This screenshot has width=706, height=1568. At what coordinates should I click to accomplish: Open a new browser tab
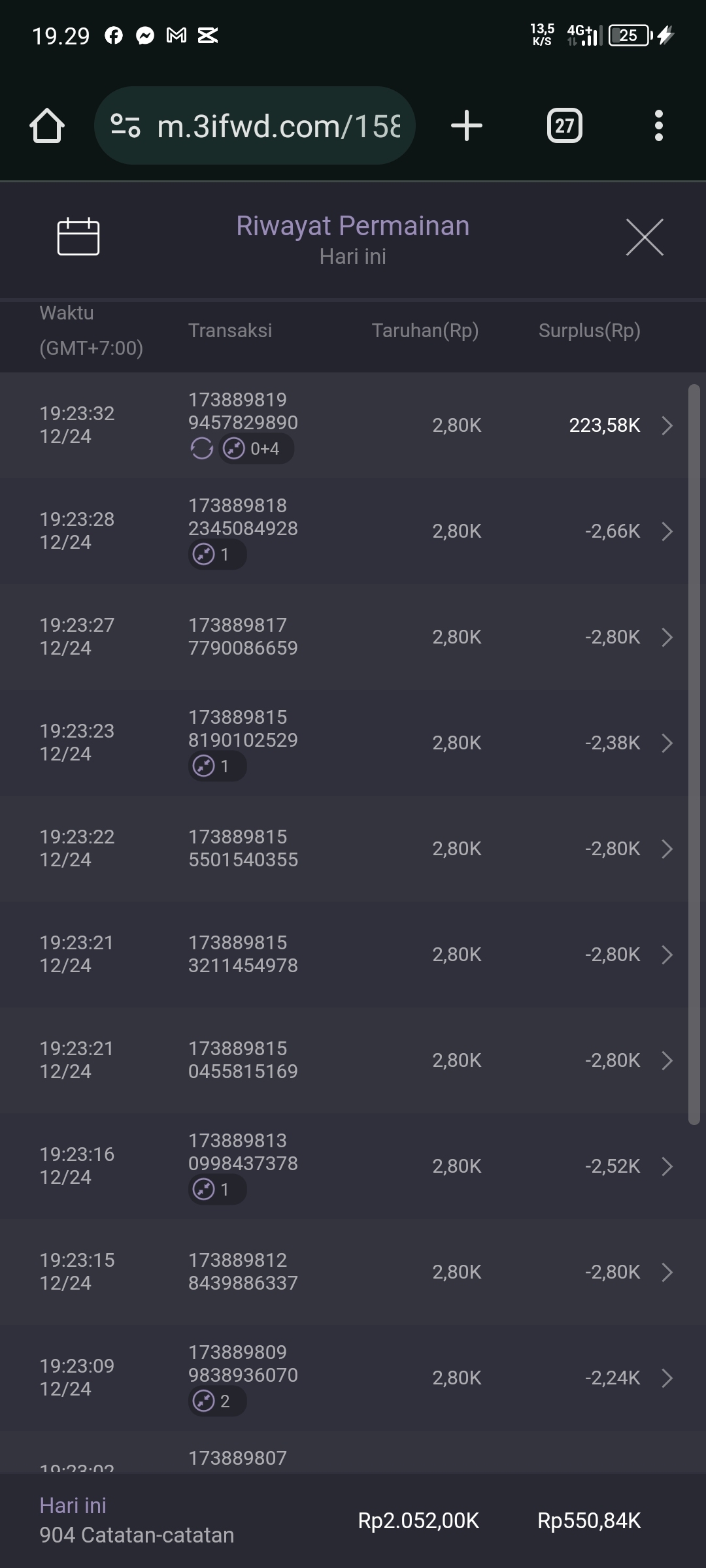tap(467, 125)
